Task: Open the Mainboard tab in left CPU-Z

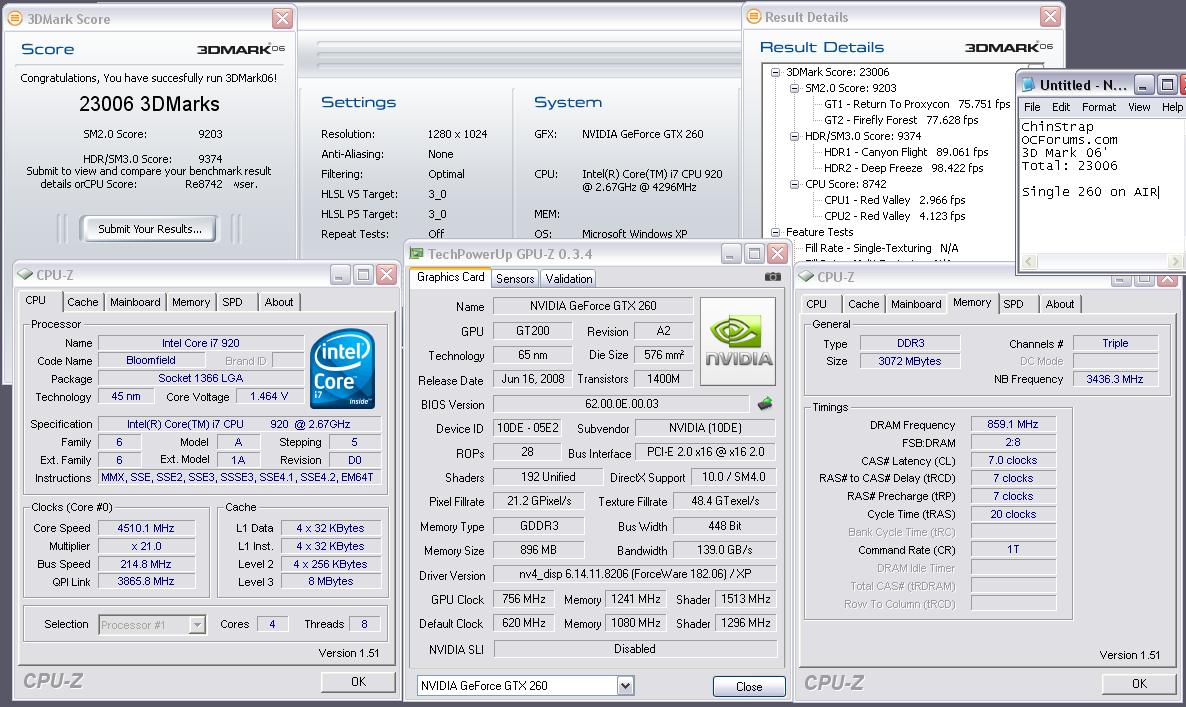Action: (x=135, y=302)
